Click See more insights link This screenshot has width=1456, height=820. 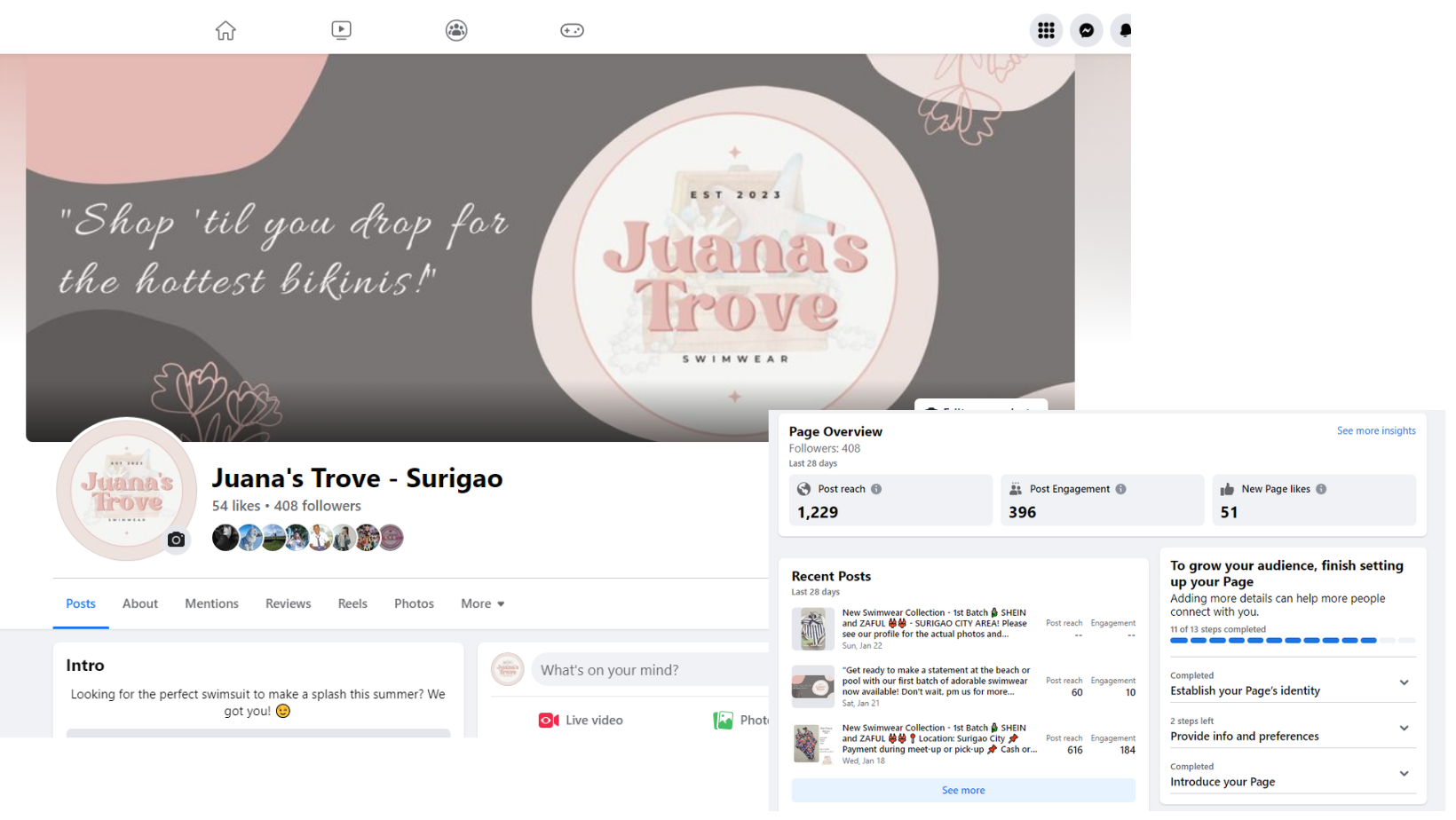[x=1376, y=431]
